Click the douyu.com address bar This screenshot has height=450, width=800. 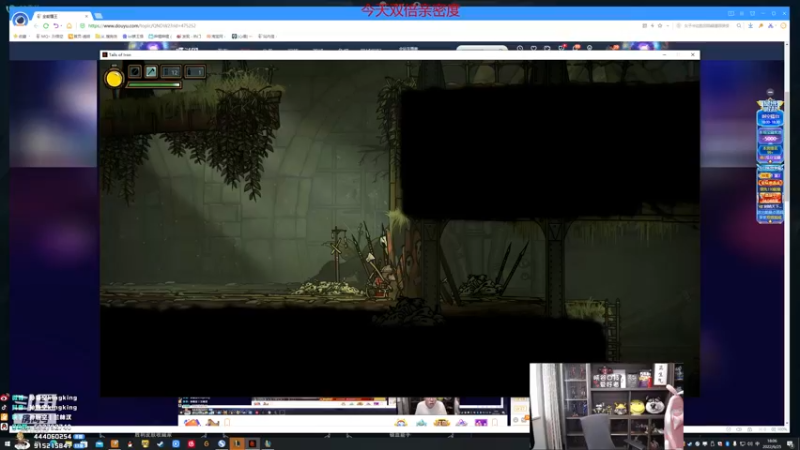click(x=357, y=26)
